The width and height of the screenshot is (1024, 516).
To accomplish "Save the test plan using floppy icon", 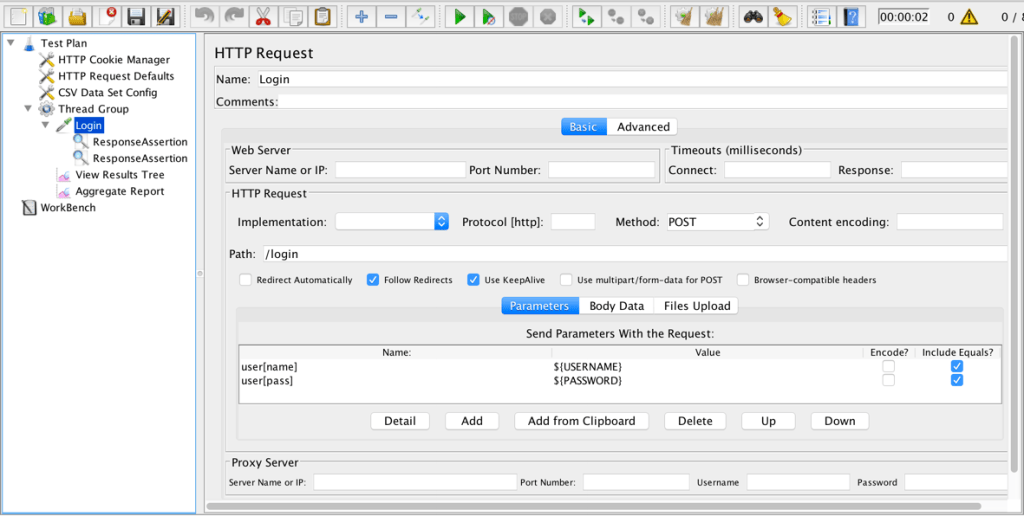I will click(x=135, y=16).
